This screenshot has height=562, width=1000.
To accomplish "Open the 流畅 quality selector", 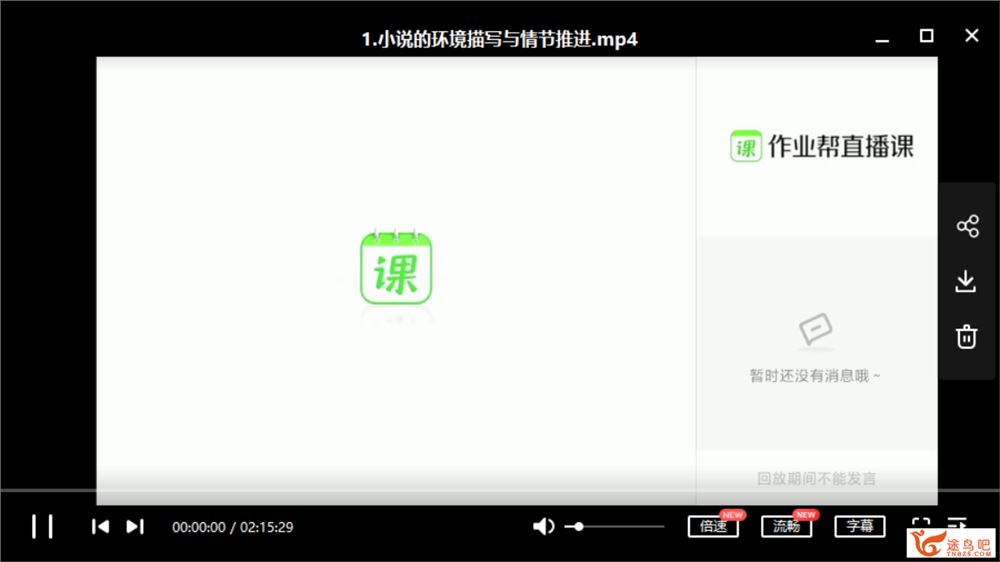I will [x=786, y=526].
